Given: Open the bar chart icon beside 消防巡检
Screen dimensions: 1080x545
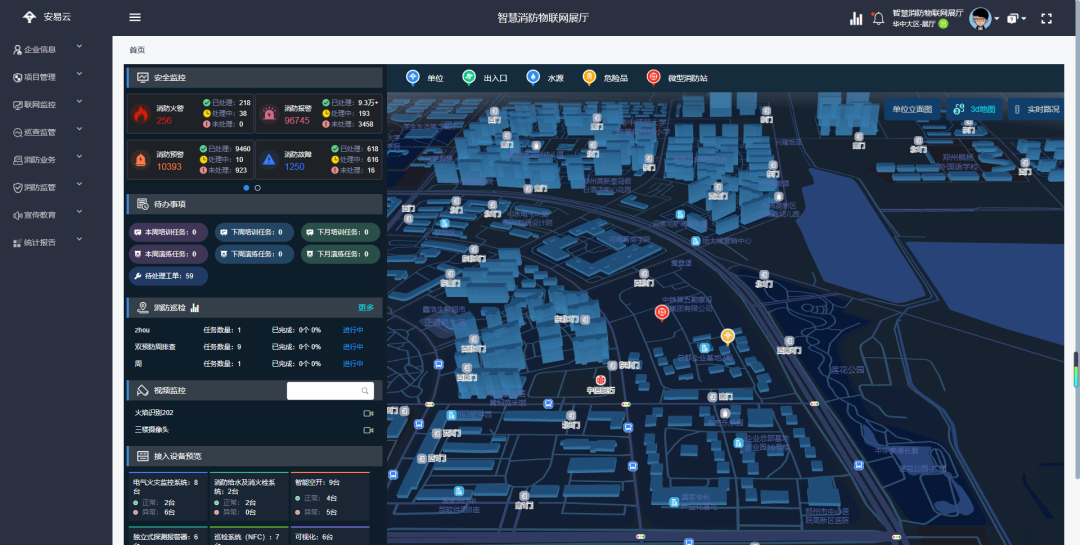Looking at the screenshot, I should click(x=195, y=307).
